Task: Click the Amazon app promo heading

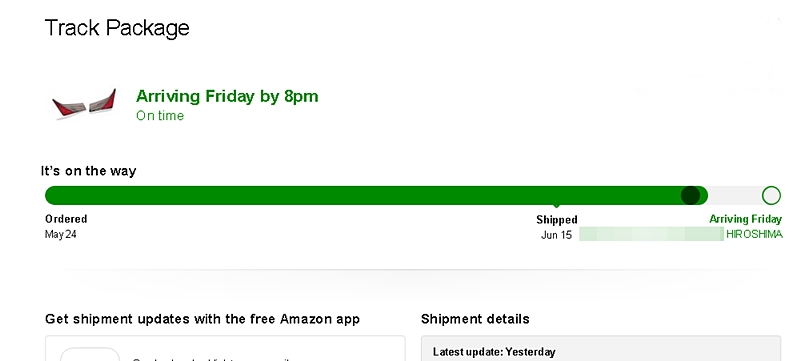Action: (x=203, y=319)
